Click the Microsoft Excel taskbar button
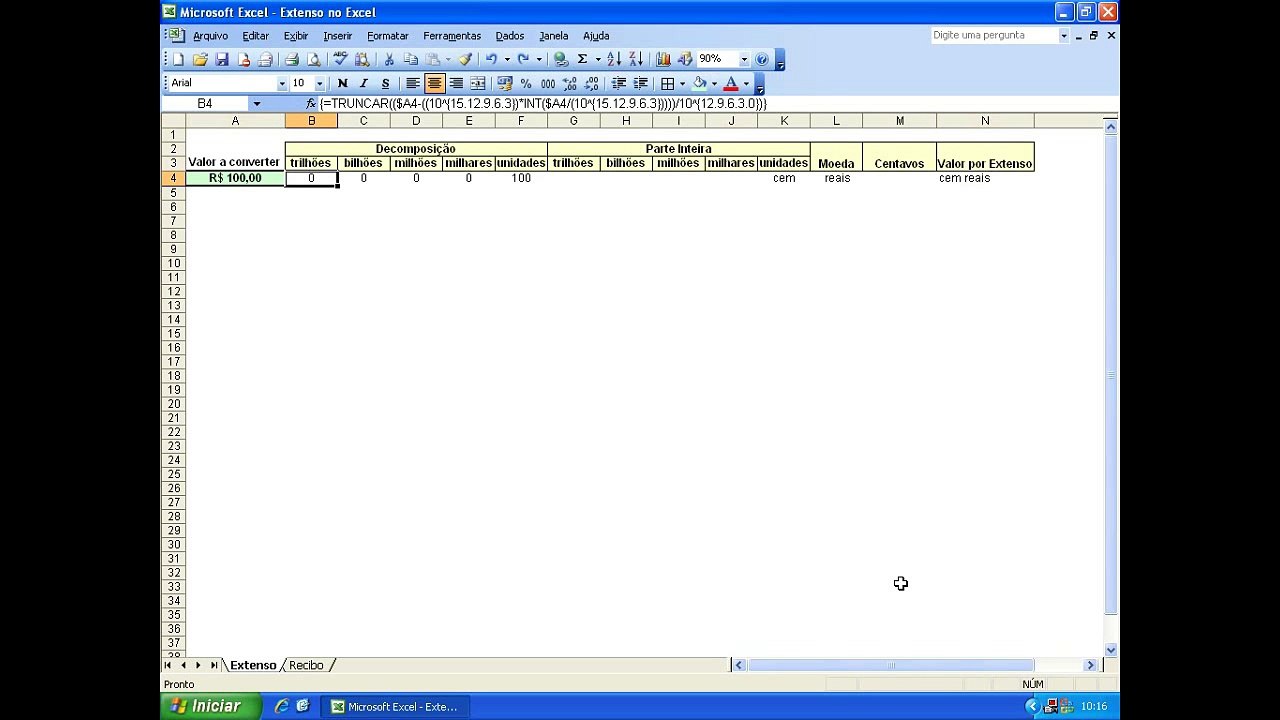 tap(394, 706)
